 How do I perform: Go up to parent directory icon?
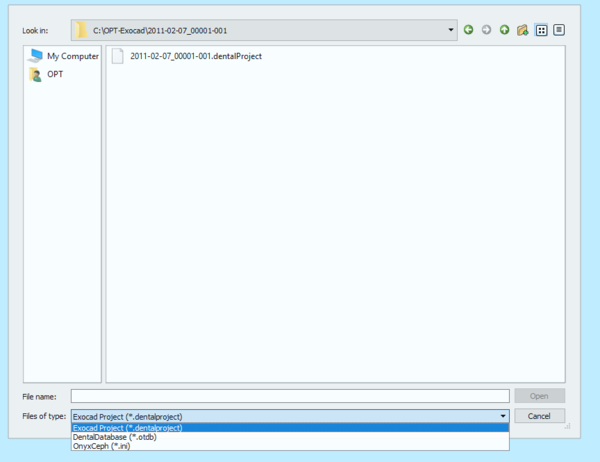click(504, 30)
